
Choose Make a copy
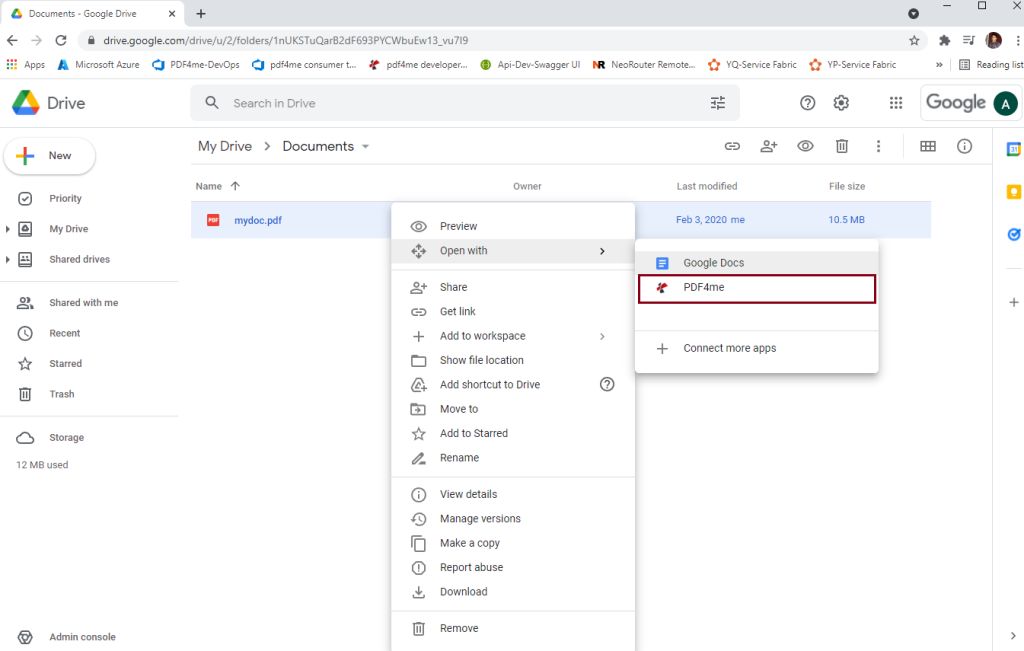pyautogui.click(x=513, y=543)
